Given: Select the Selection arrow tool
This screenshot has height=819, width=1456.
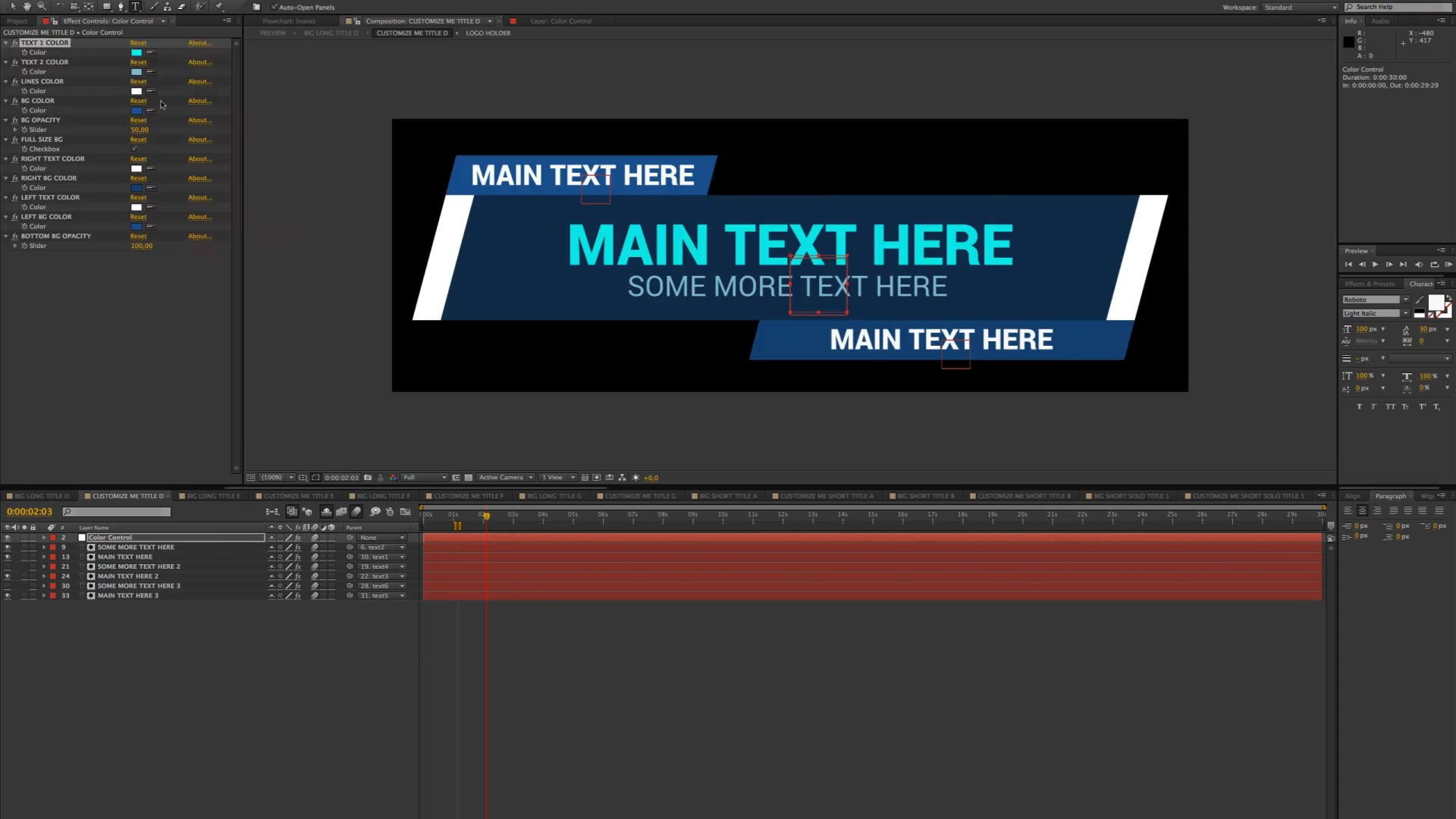Looking at the screenshot, I should tap(13, 6).
